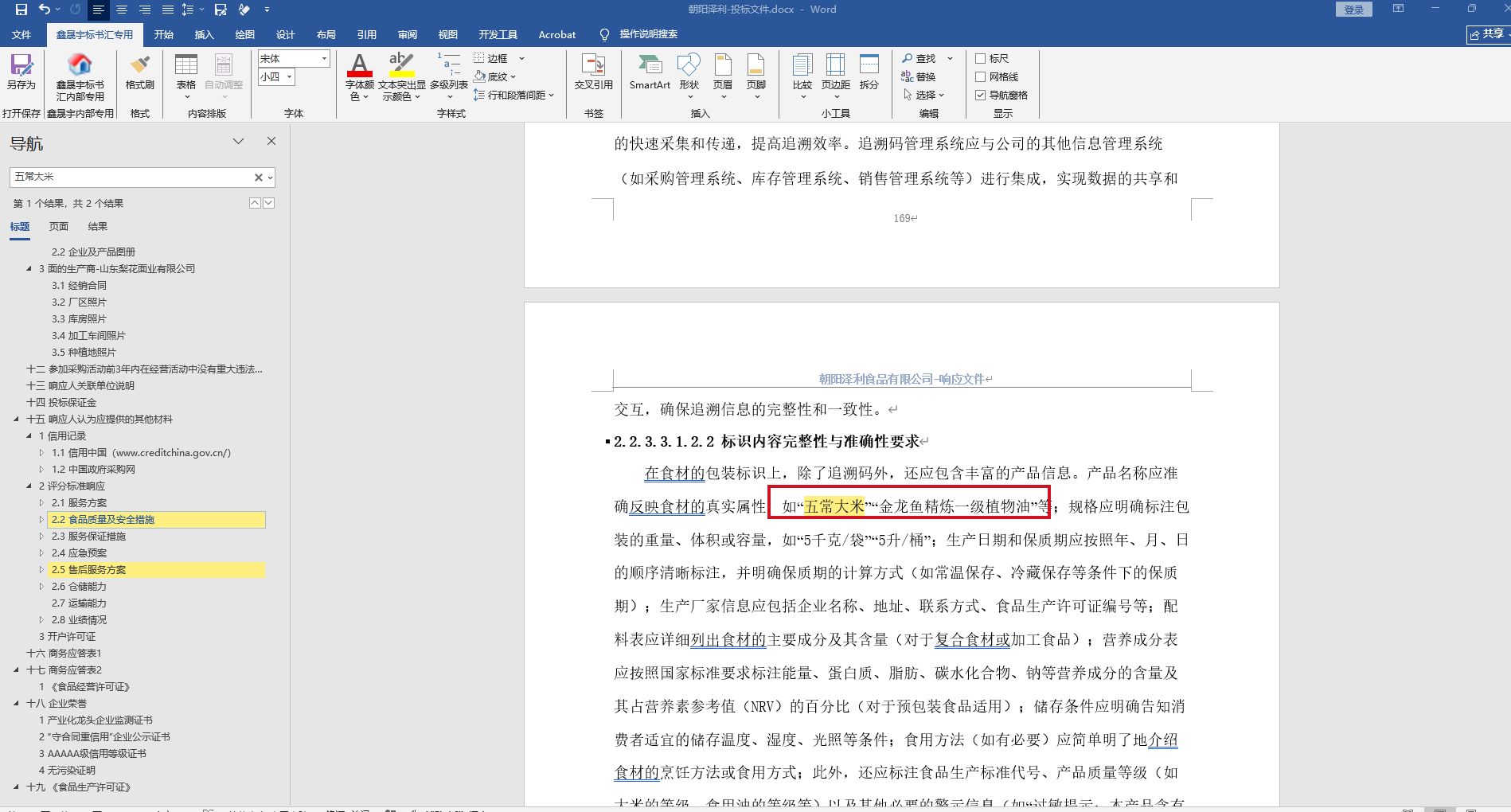Open the Table (表格) tool
This screenshot has height=812, width=1511.
[186, 69]
